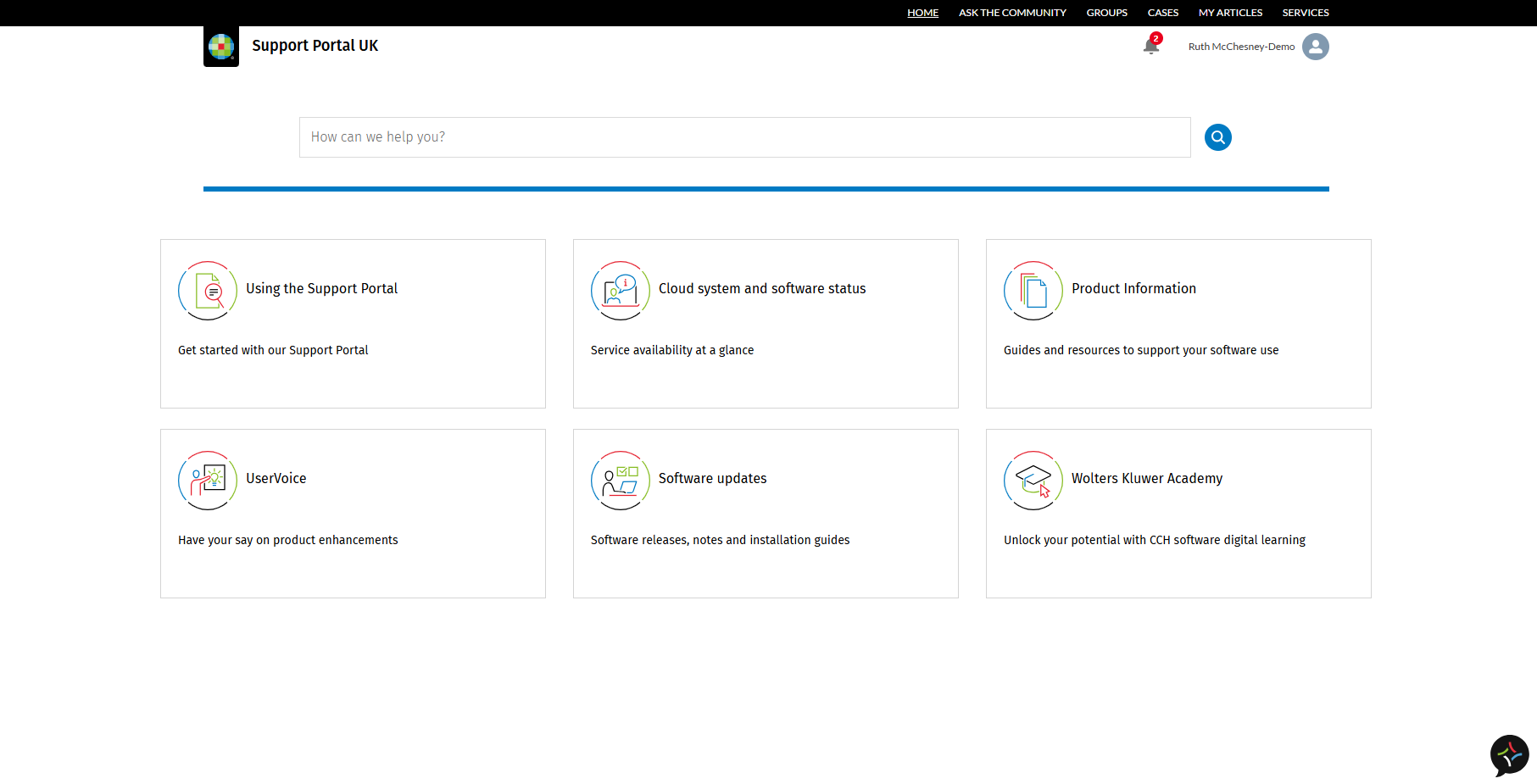
Task: Open the My Articles menu item
Action: 1230,13
